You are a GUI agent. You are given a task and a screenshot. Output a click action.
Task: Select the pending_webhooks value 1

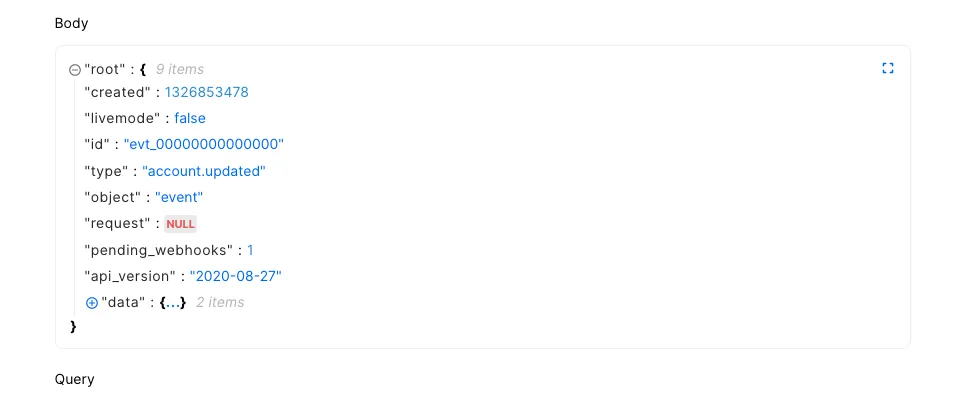[x=250, y=250]
